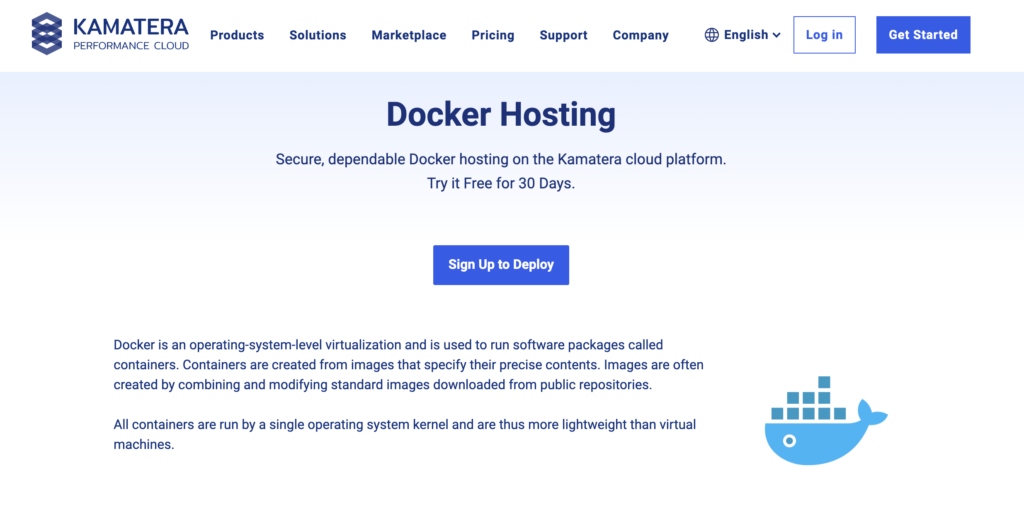The image size is (1024, 517).
Task: Click the paragraph starting "All containers are run"
Action: [x=405, y=434]
